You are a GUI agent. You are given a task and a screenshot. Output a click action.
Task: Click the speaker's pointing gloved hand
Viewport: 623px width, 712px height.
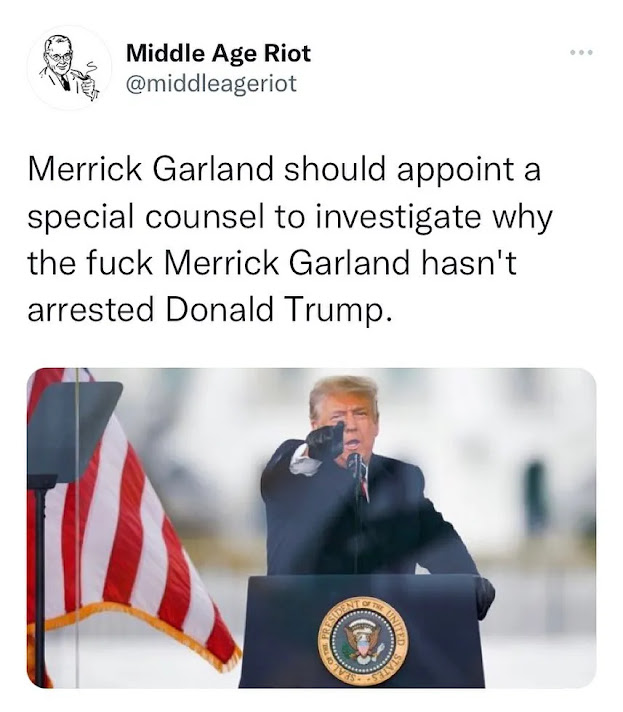tap(325, 440)
